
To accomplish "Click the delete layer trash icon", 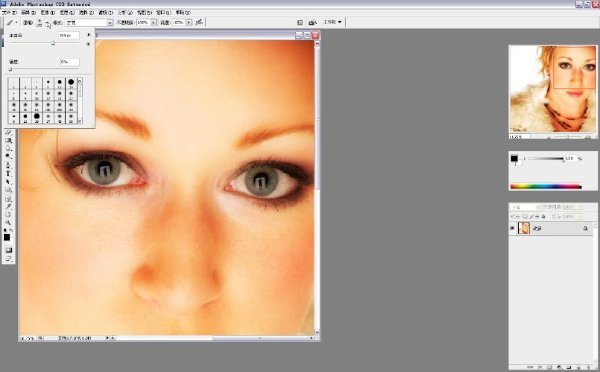I will pos(588,367).
